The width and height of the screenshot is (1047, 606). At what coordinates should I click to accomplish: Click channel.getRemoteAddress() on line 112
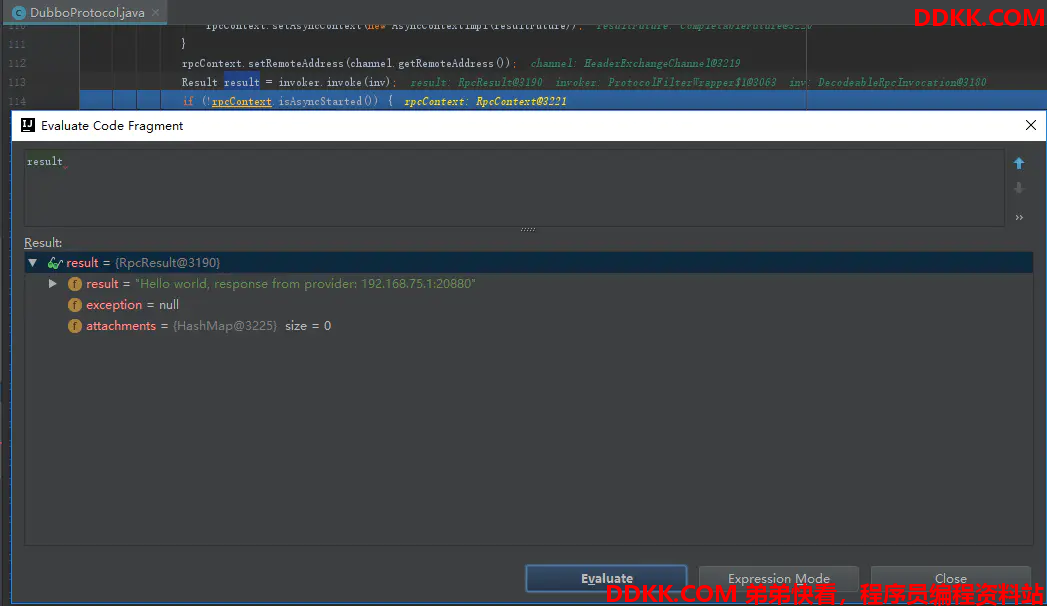point(430,63)
